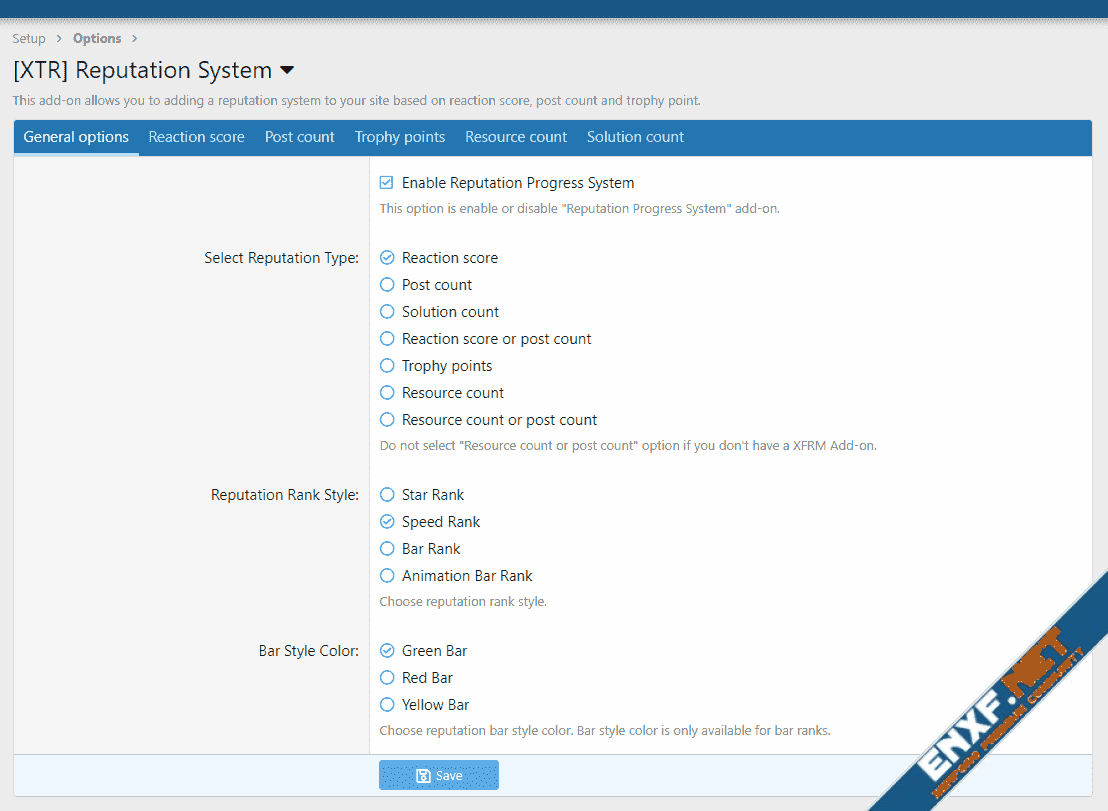Open the Post count tab
The image size is (1108, 811).
point(299,137)
